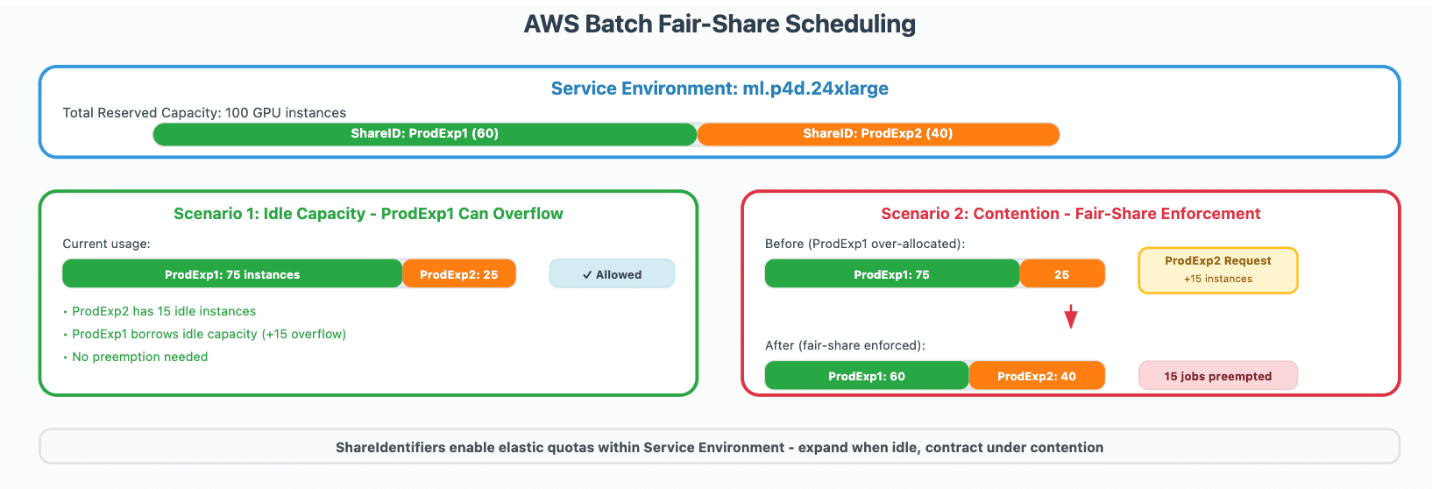1432x489 pixels.
Task: Click the checkmark Allowed badge
Action: point(612,274)
